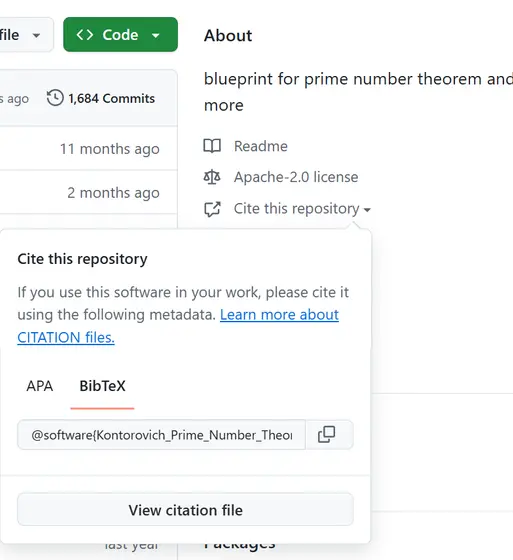513x560 pixels.
Task: Switch to the APA citation tab
Action: coord(40,386)
